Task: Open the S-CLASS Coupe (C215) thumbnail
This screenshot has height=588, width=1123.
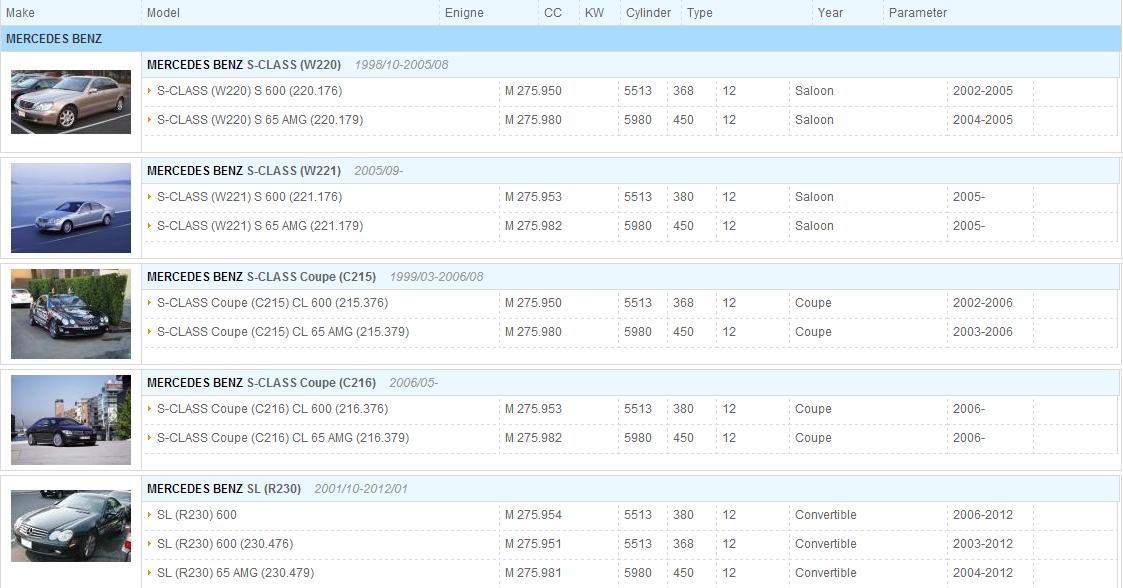Action: click(71, 314)
